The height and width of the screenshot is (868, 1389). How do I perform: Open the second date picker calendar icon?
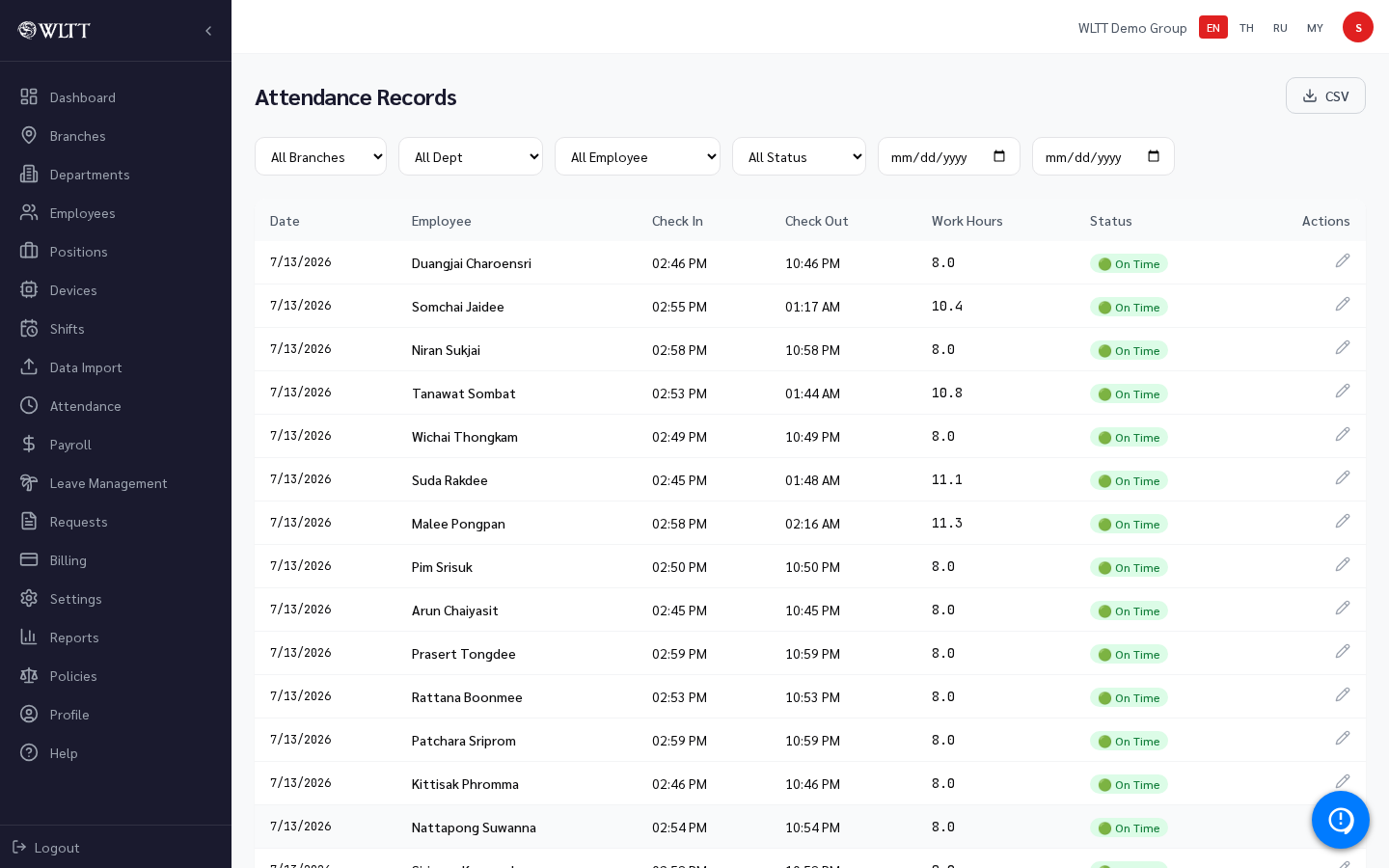[1154, 156]
